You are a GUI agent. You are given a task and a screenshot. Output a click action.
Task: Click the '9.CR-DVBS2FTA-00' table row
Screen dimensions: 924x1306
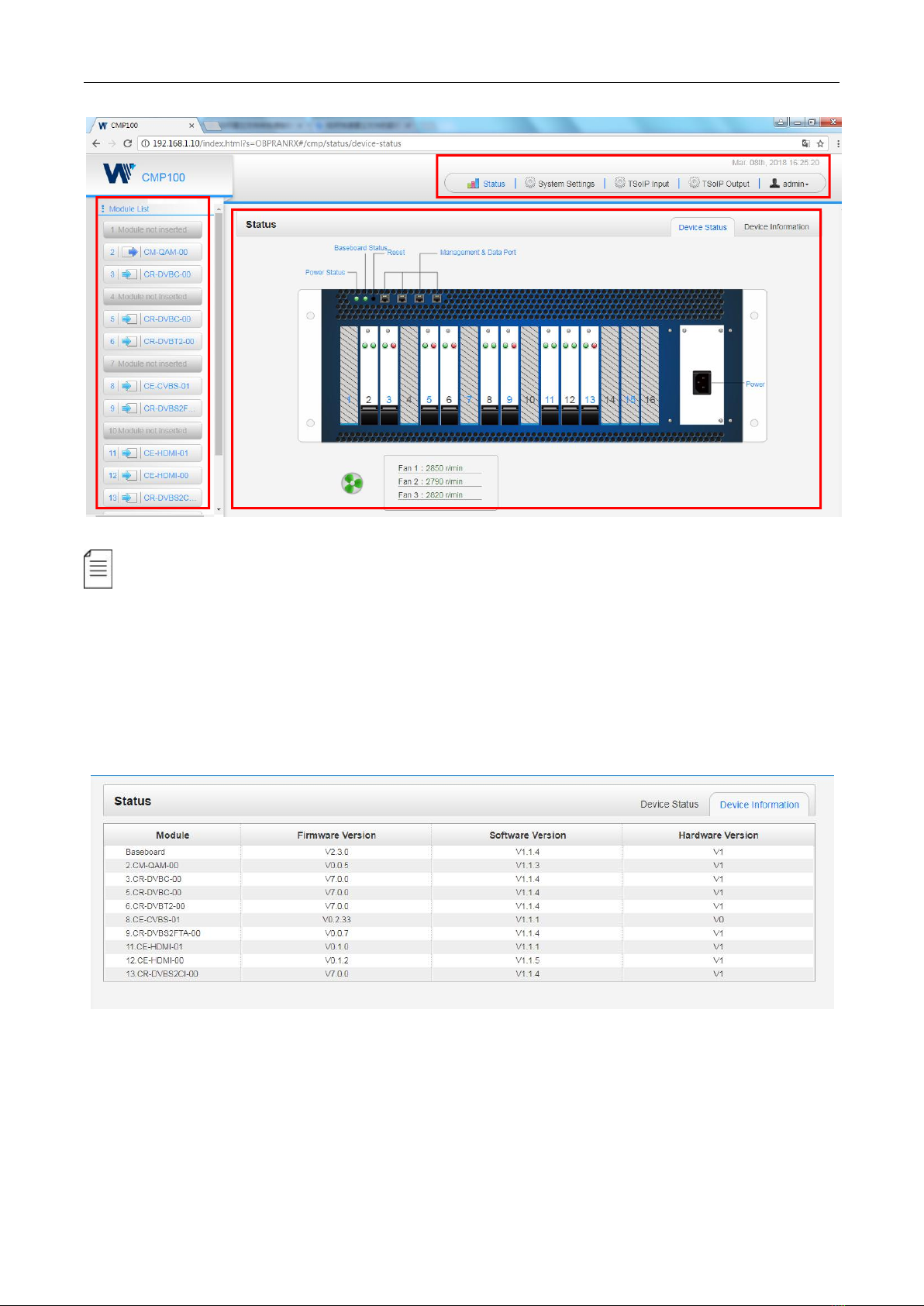coord(459,933)
